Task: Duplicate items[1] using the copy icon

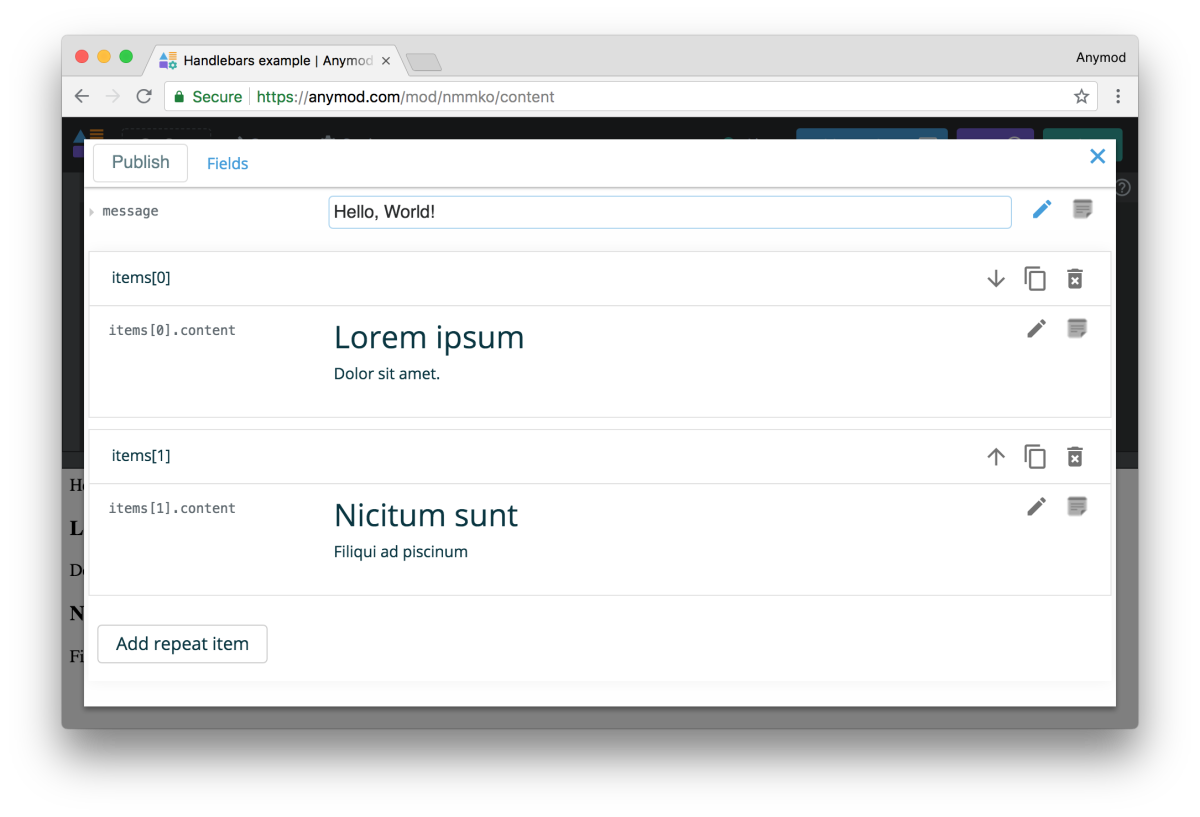Action: click(x=1035, y=457)
